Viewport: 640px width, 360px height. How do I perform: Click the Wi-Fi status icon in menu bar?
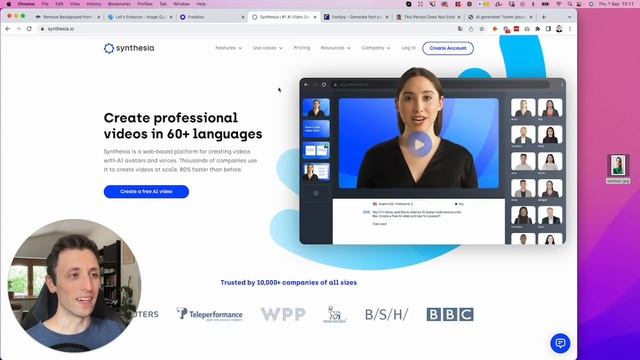point(559,4)
